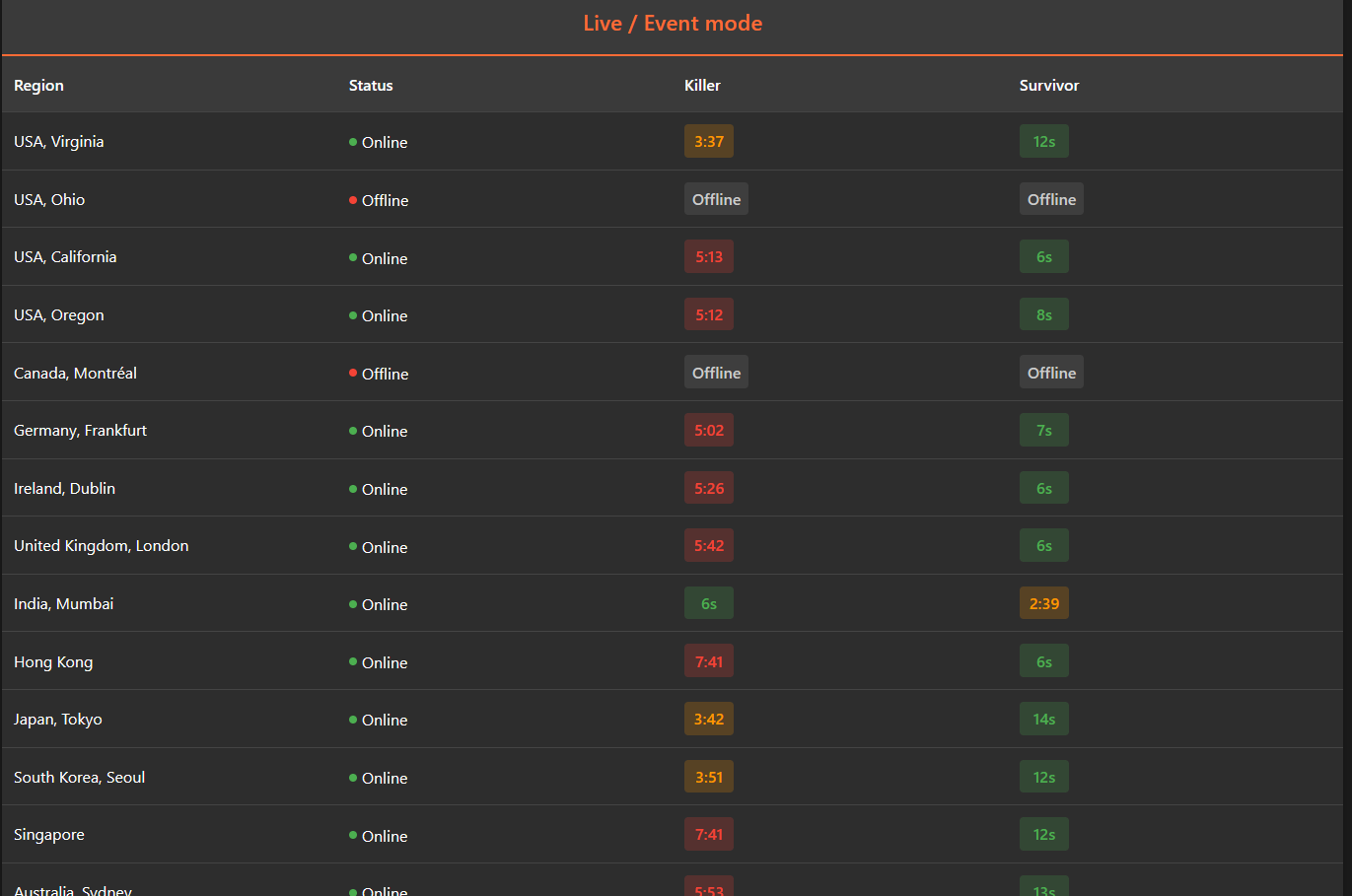This screenshot has height=896, width=1352.
Task: Select the Survivor column header
Action: [x=1049, y=86]
